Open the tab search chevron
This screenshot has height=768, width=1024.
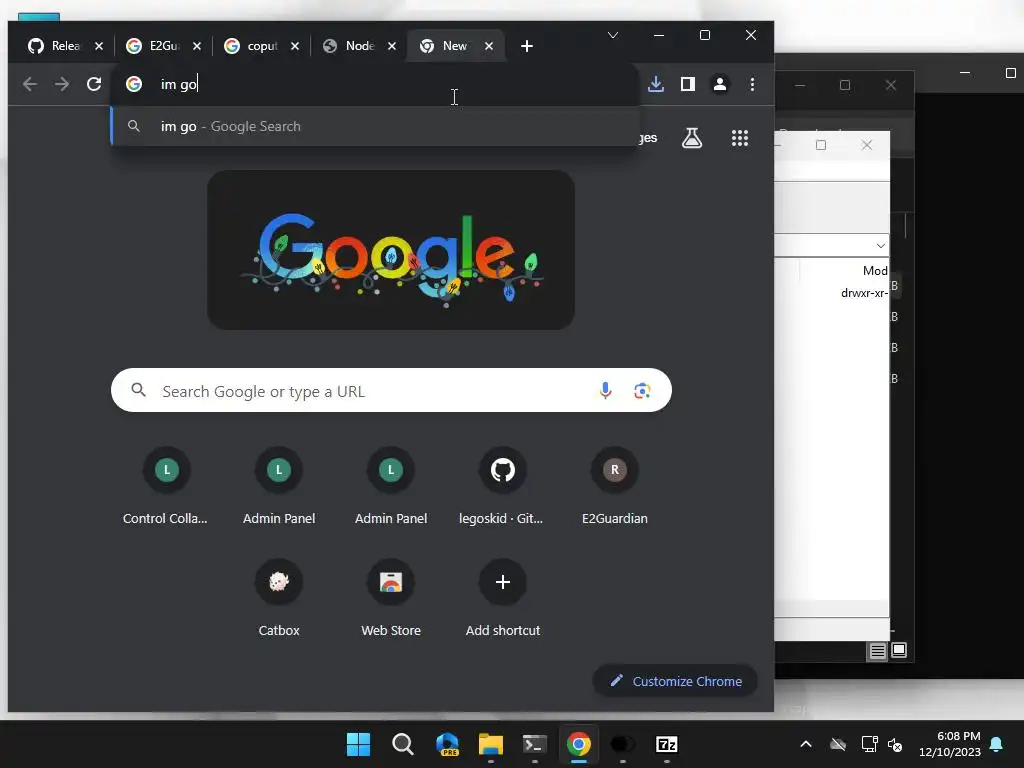[613, 35]
